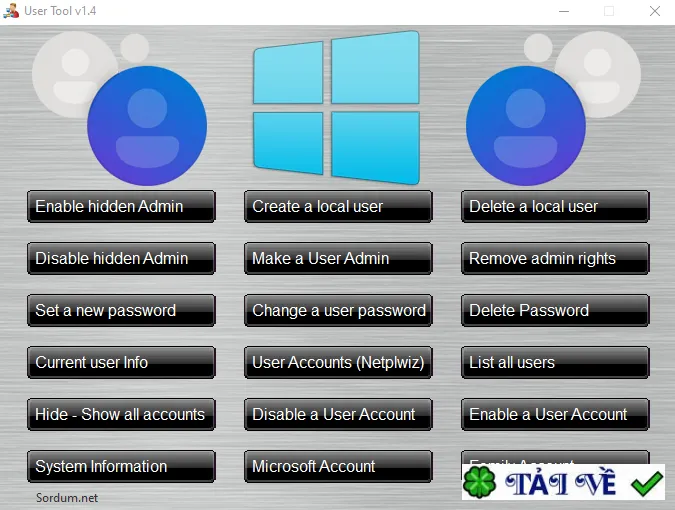Click Disable a User Account
Viewport: 675px width, 510px height.
click(338, 414)
